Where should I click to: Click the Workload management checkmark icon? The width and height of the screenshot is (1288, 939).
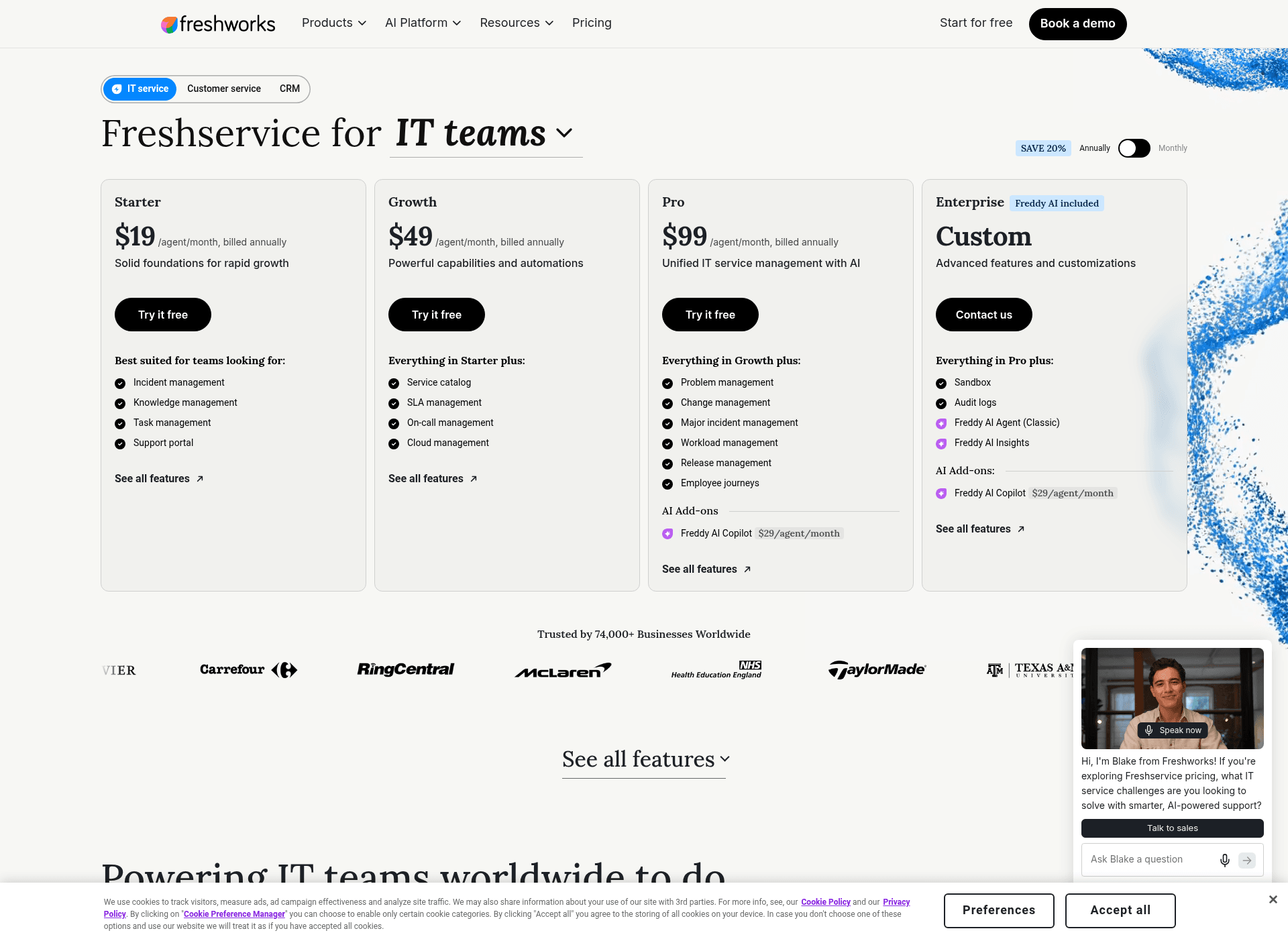(x=667, y=444)
